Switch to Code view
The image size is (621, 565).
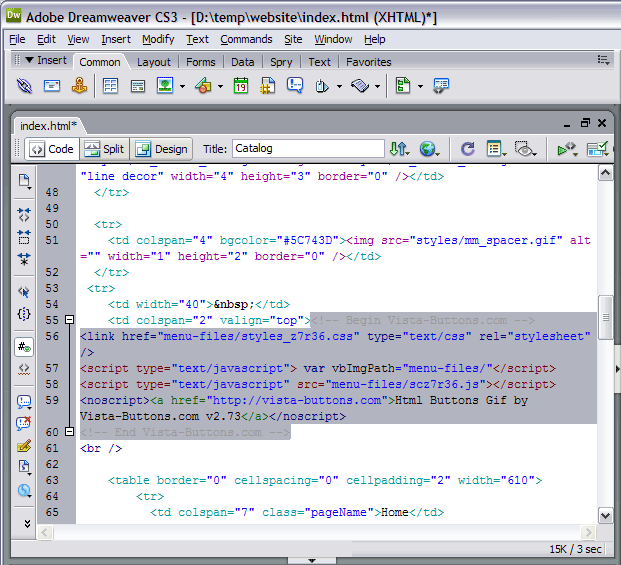pyautogui.click(x=52, y=149)
